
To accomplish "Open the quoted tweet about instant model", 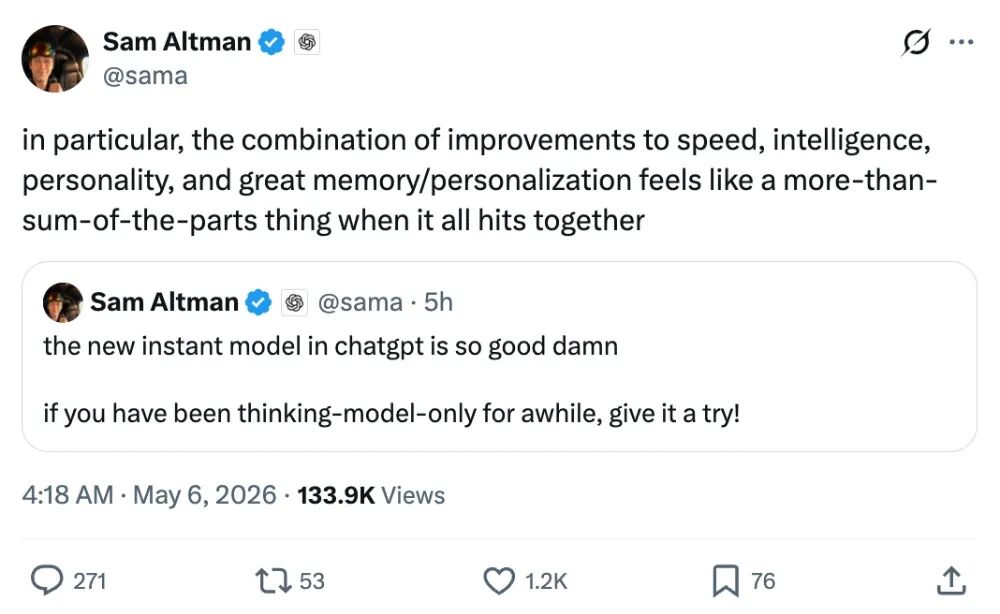I will (x=499, y=356).
